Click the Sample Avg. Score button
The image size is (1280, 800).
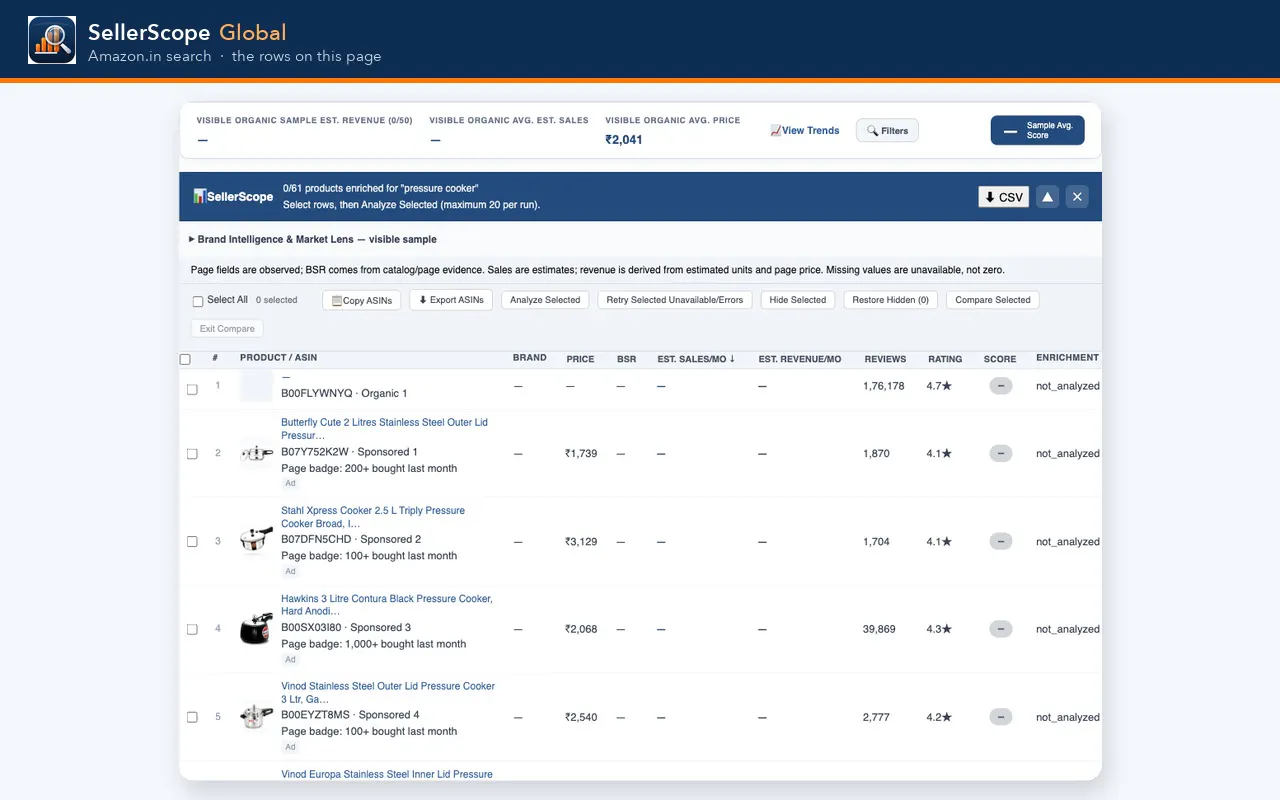coord(1037,131)
